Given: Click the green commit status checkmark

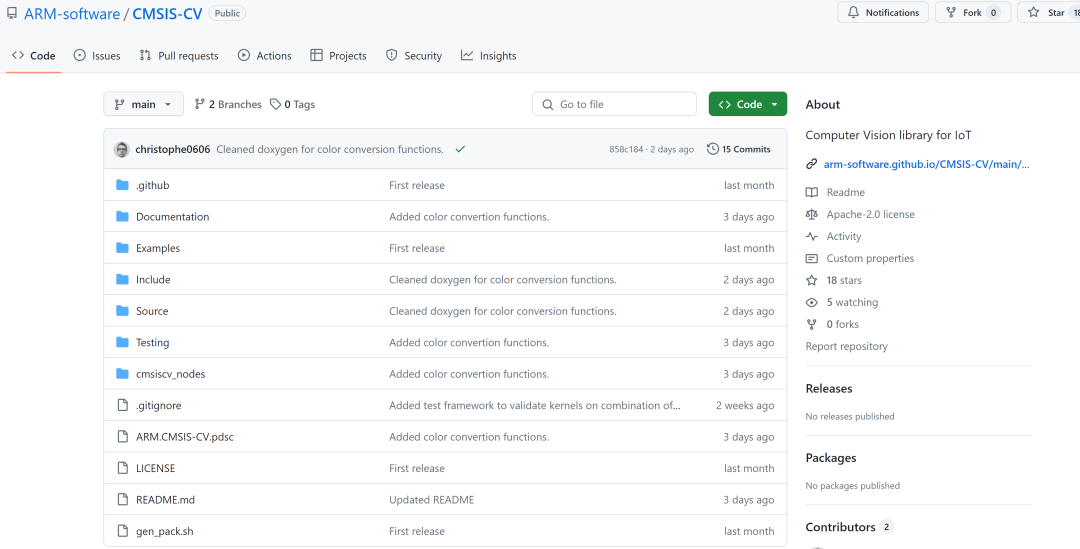Looking at the screenshot, I should [460, 149].
